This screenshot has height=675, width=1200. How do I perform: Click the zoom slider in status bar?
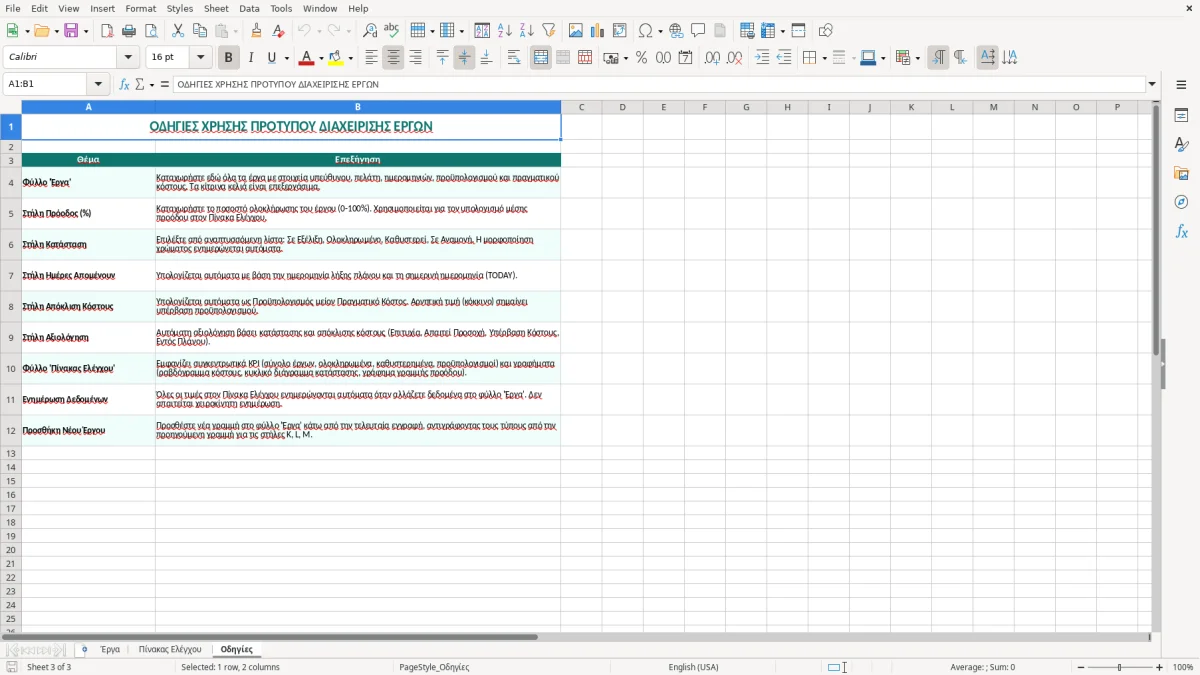tap(1120, 667)
